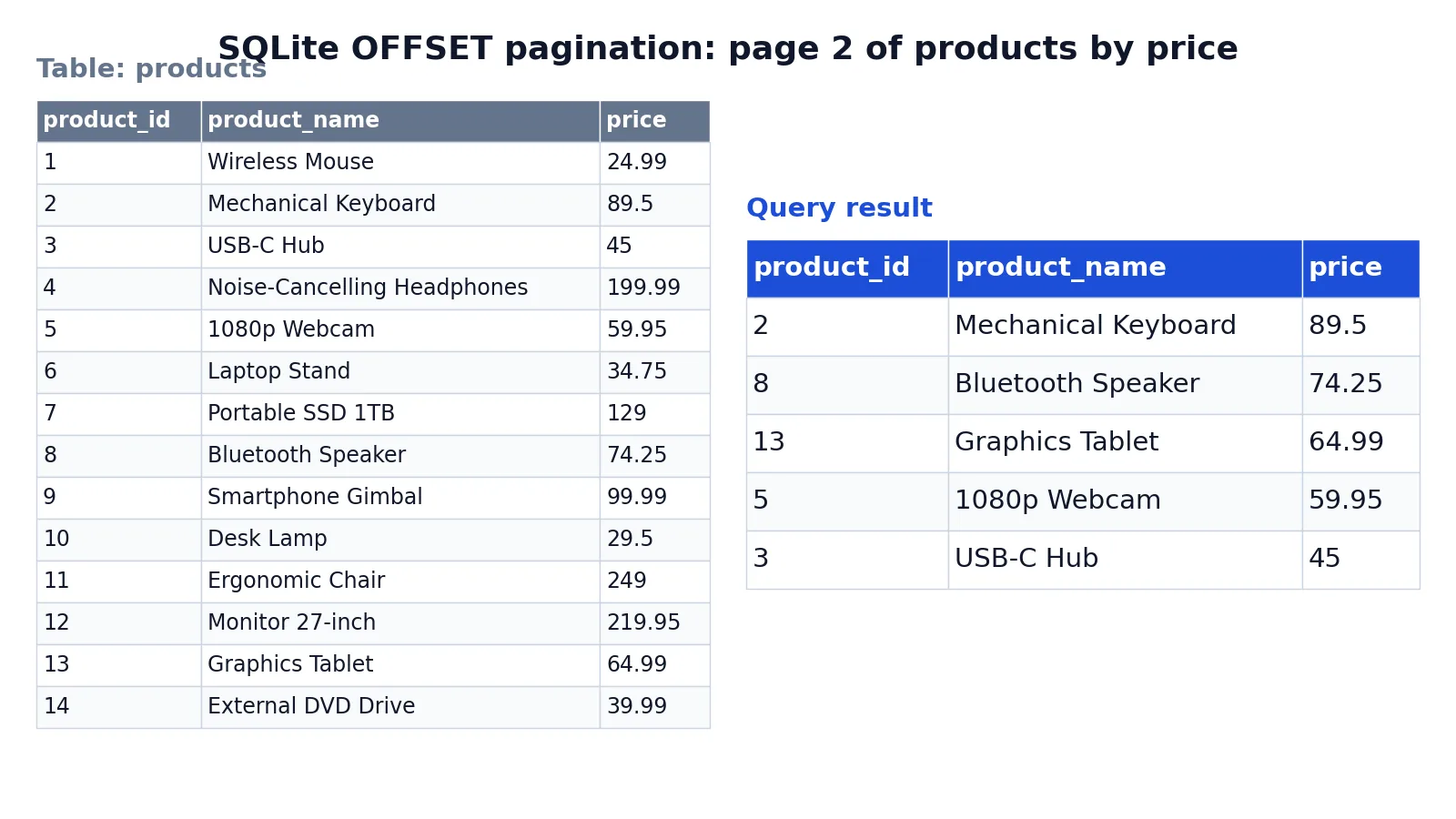The image size is (1456, 819).
Task: Click the 'Table: products' heading
Action: pyautogui.click(x=151, y=69)
